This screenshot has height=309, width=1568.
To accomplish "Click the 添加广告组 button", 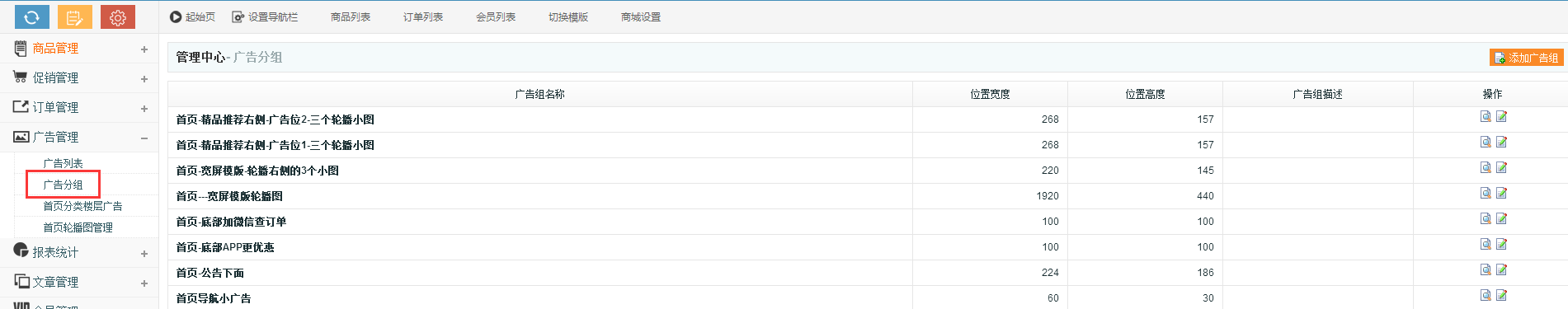I will pyautogui.click(x=1527, y=58).
